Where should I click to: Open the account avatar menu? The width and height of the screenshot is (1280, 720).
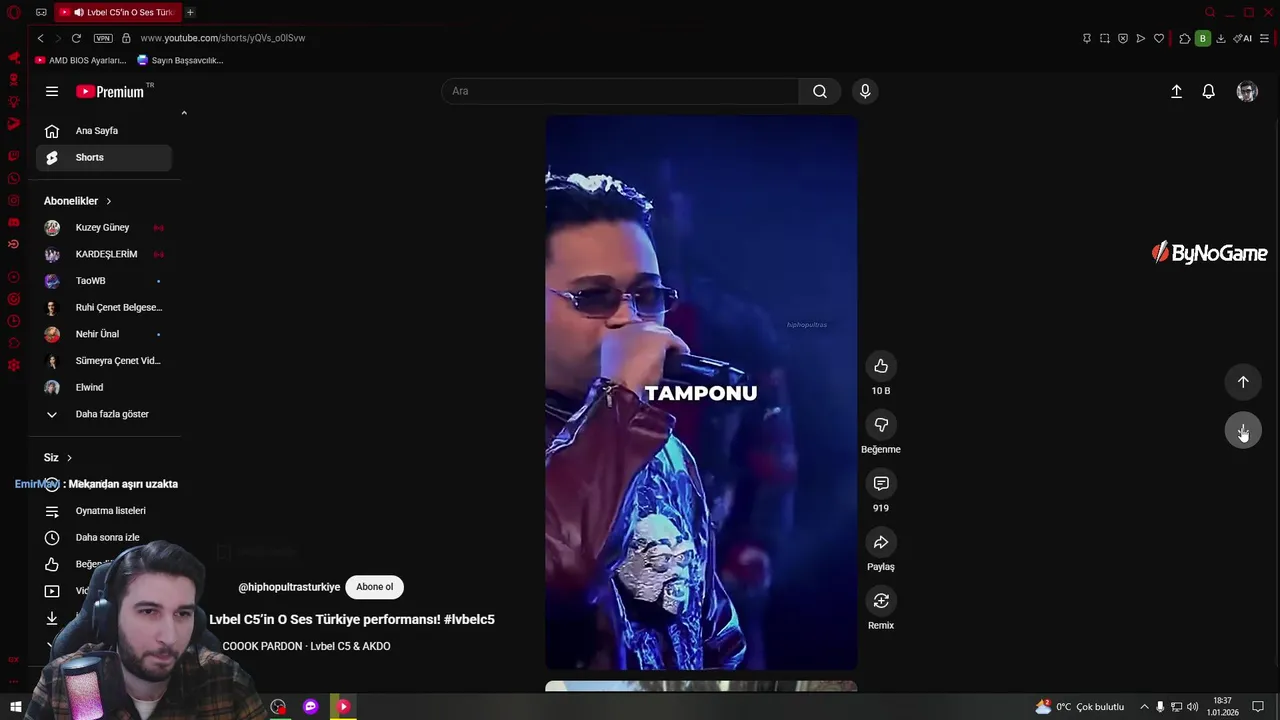click(1247, 91)
